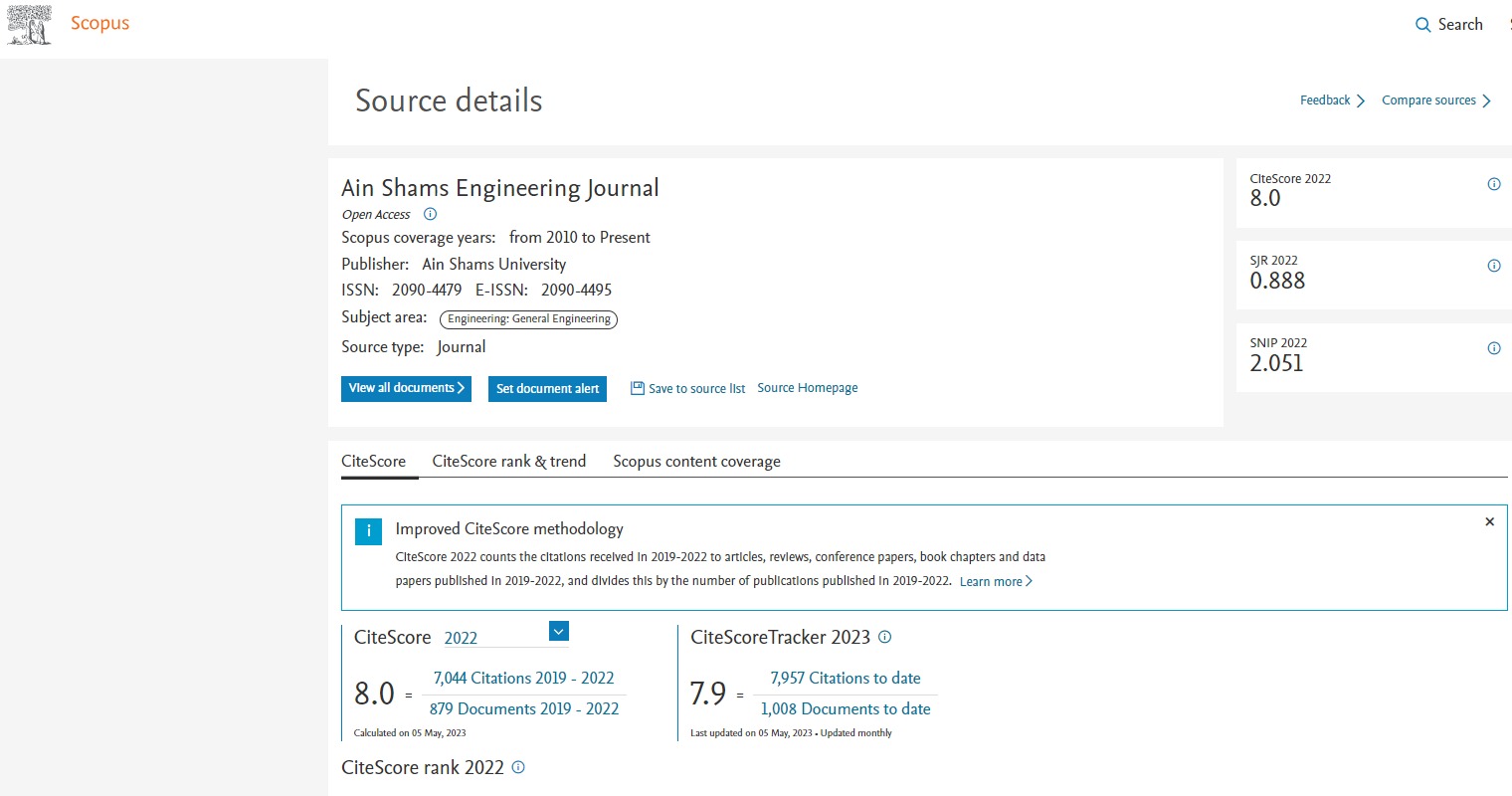
Task: Select the SJR value 0.888
Action: [1277, 281]
